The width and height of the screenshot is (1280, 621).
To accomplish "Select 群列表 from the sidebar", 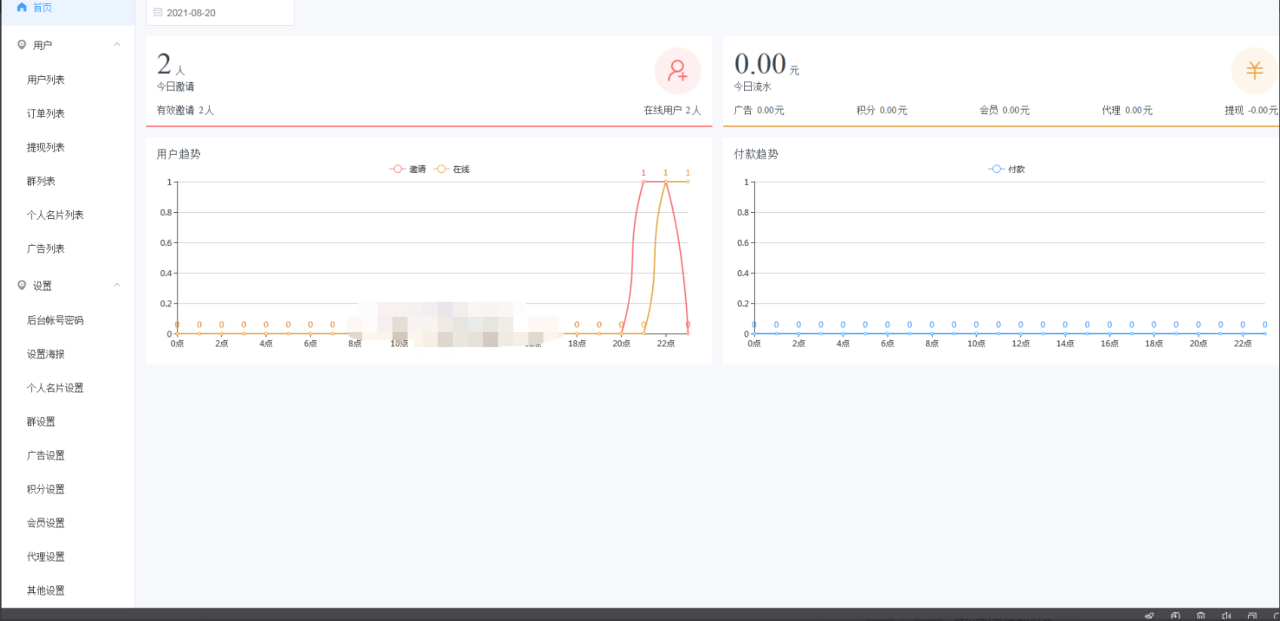I will (x=41, y=181).
